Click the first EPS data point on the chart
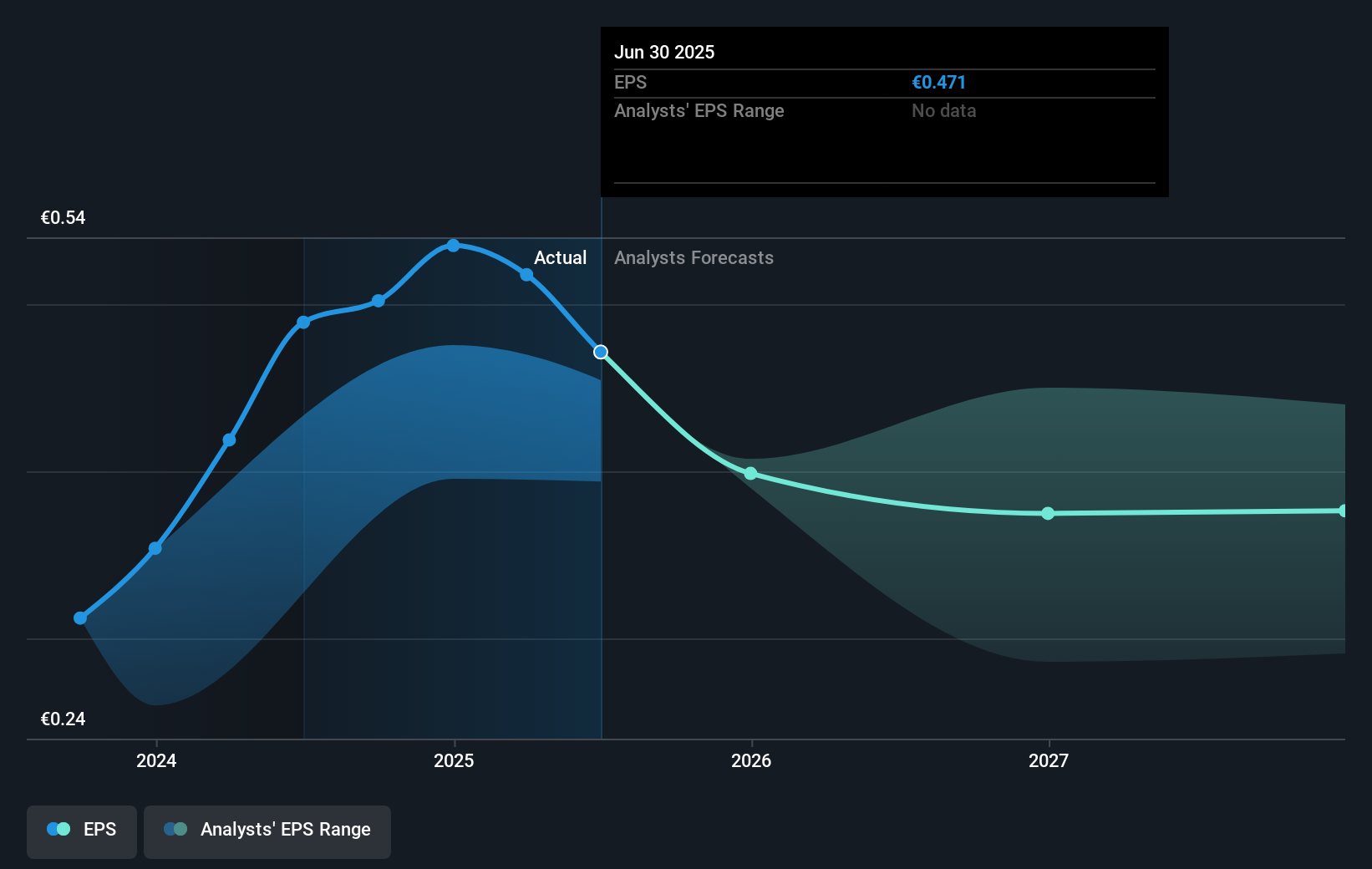The image size is (1372, 869). tap(79, 618)
